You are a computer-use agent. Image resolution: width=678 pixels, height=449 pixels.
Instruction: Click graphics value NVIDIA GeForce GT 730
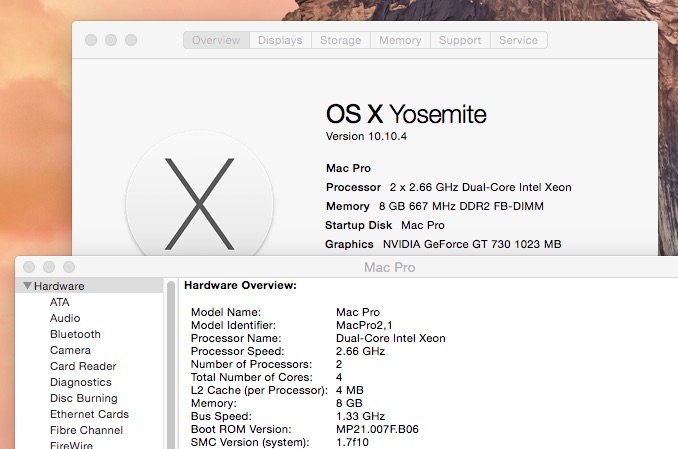(x=472, y=244)
